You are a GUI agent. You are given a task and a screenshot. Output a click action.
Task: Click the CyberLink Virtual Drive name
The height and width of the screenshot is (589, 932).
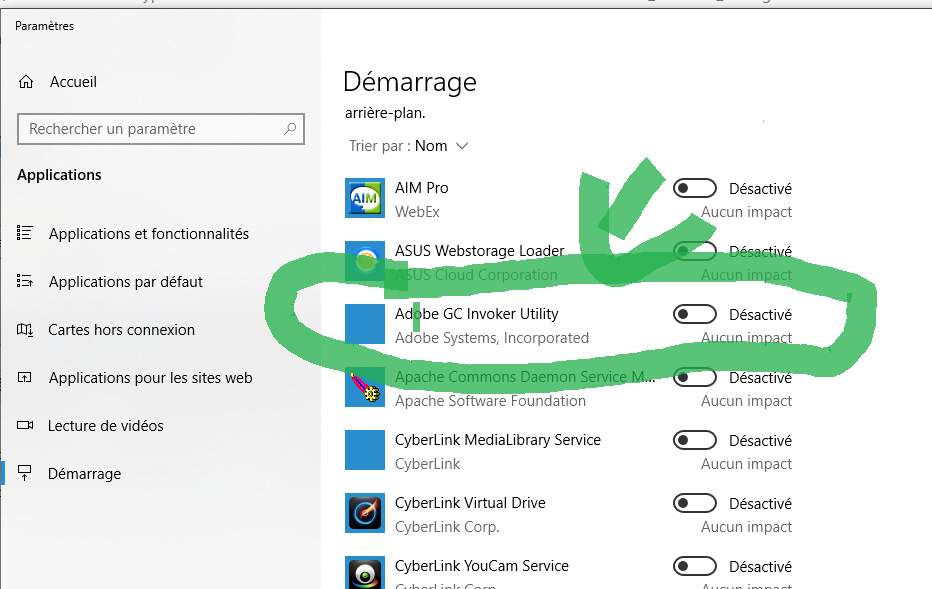click(x=470, y=503)
